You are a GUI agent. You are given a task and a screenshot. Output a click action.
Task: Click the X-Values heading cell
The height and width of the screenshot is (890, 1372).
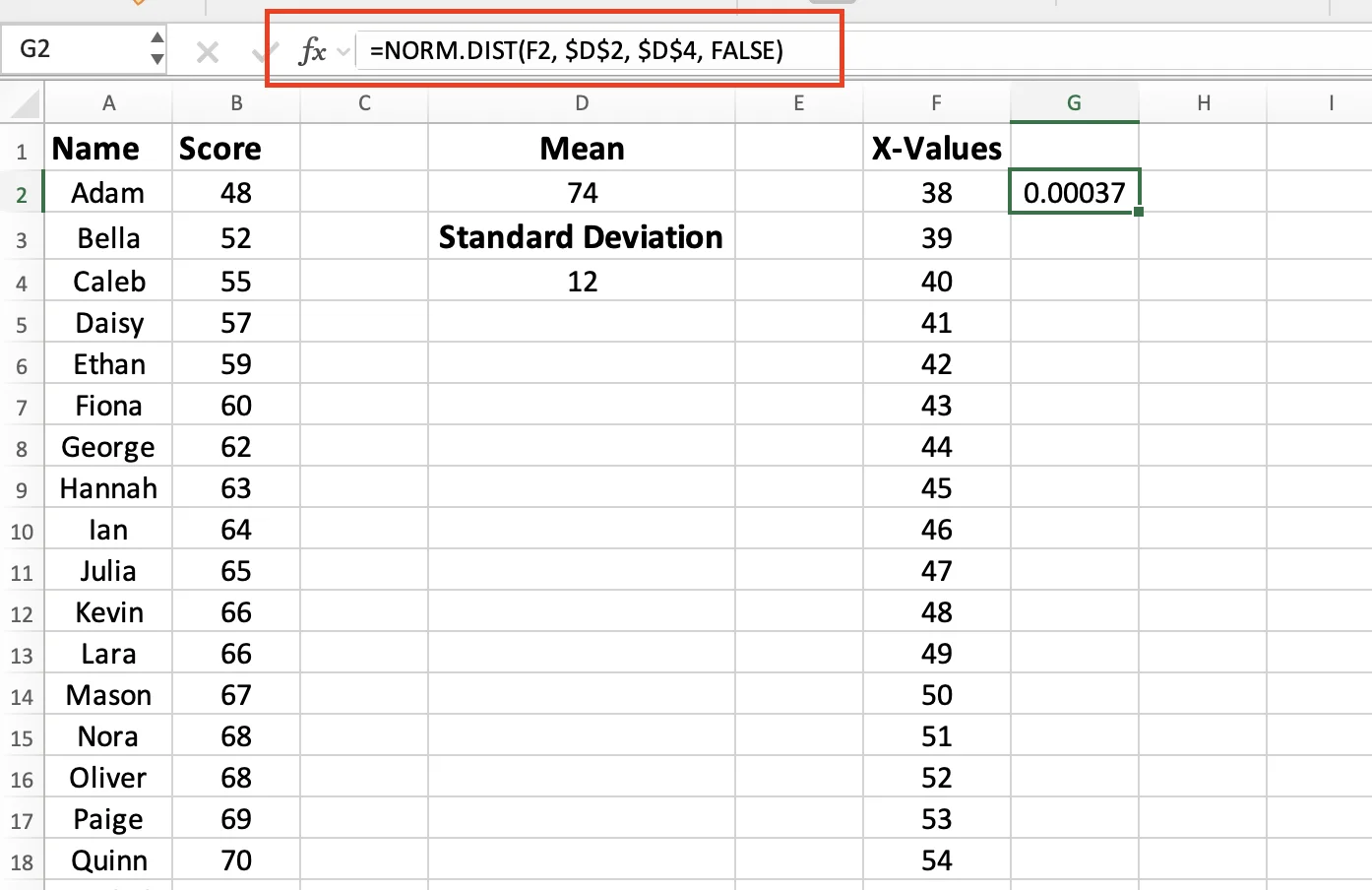(x=937, y=148)
